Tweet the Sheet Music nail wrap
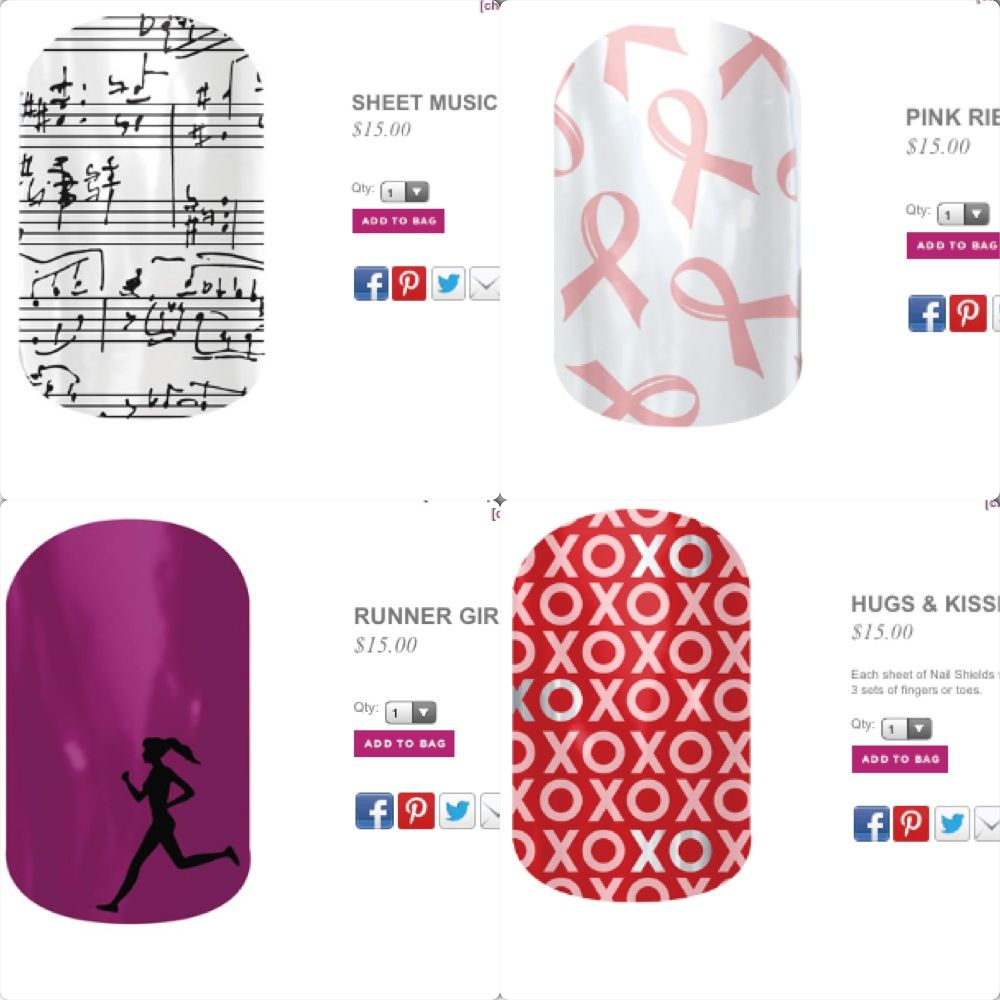The width and height of the screenshot is (1000, 1000). coord(448,283)
